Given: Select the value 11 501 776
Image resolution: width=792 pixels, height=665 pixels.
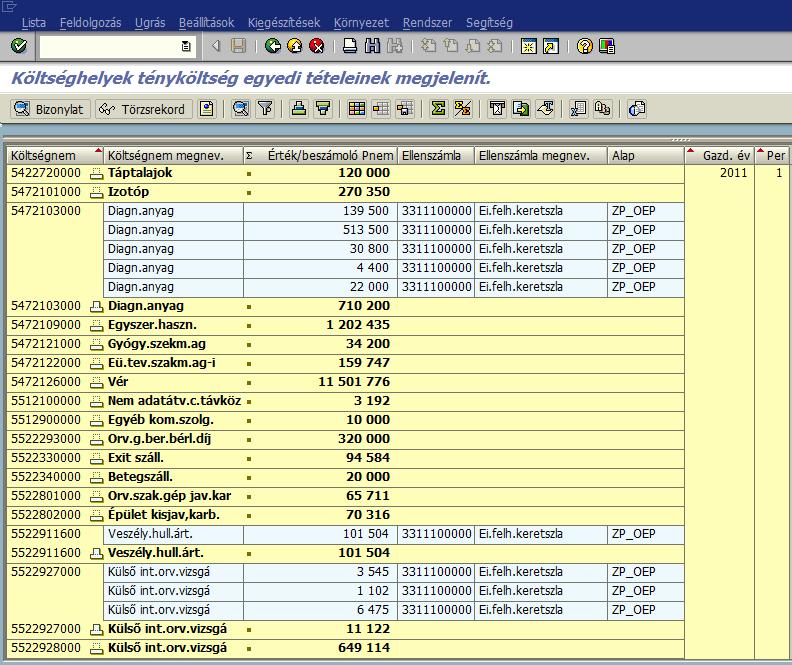Looking at the screenshot, I should click(354, 382).
